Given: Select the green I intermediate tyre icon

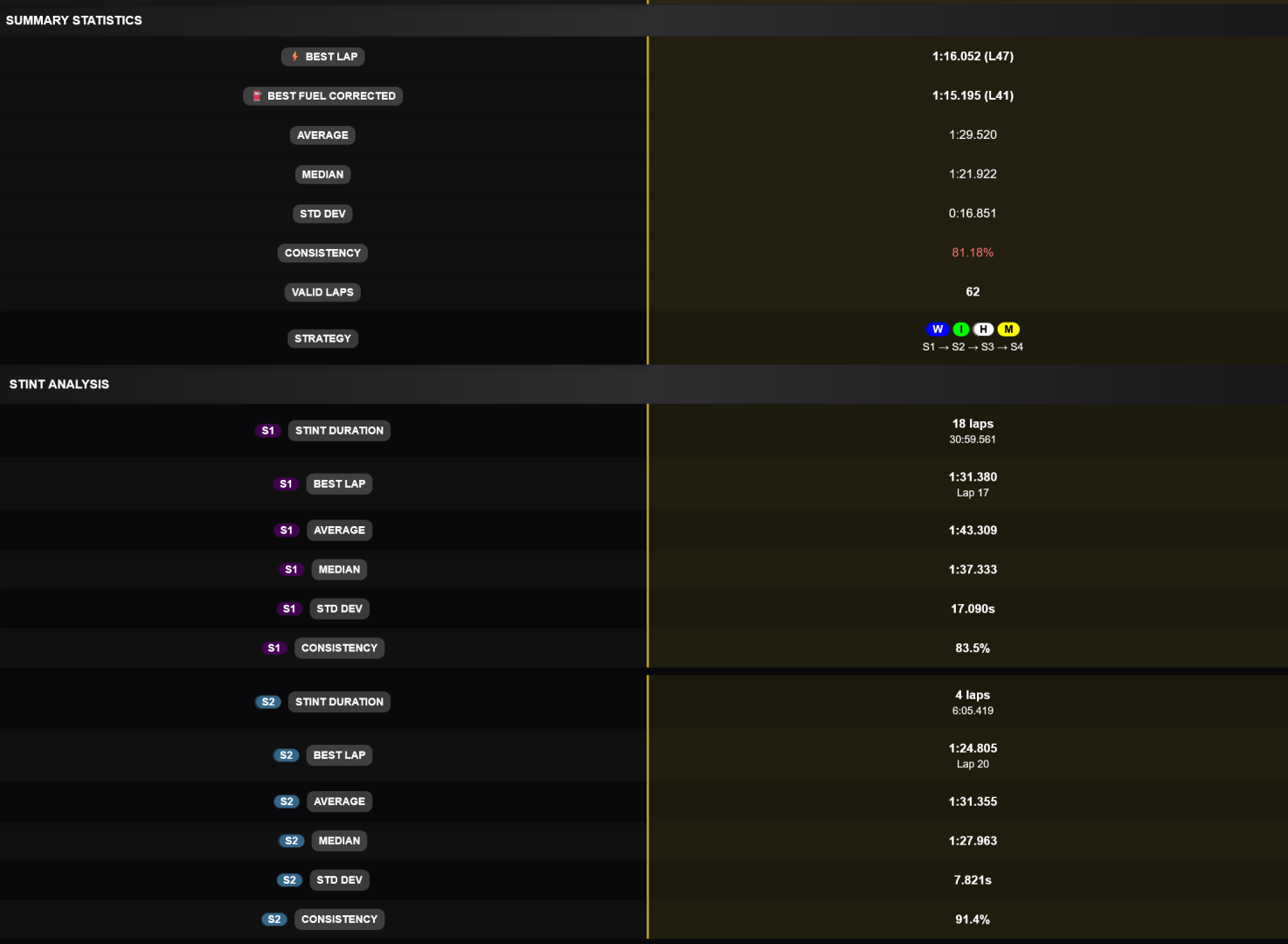Looking at the screenshot, I should 961,330.
